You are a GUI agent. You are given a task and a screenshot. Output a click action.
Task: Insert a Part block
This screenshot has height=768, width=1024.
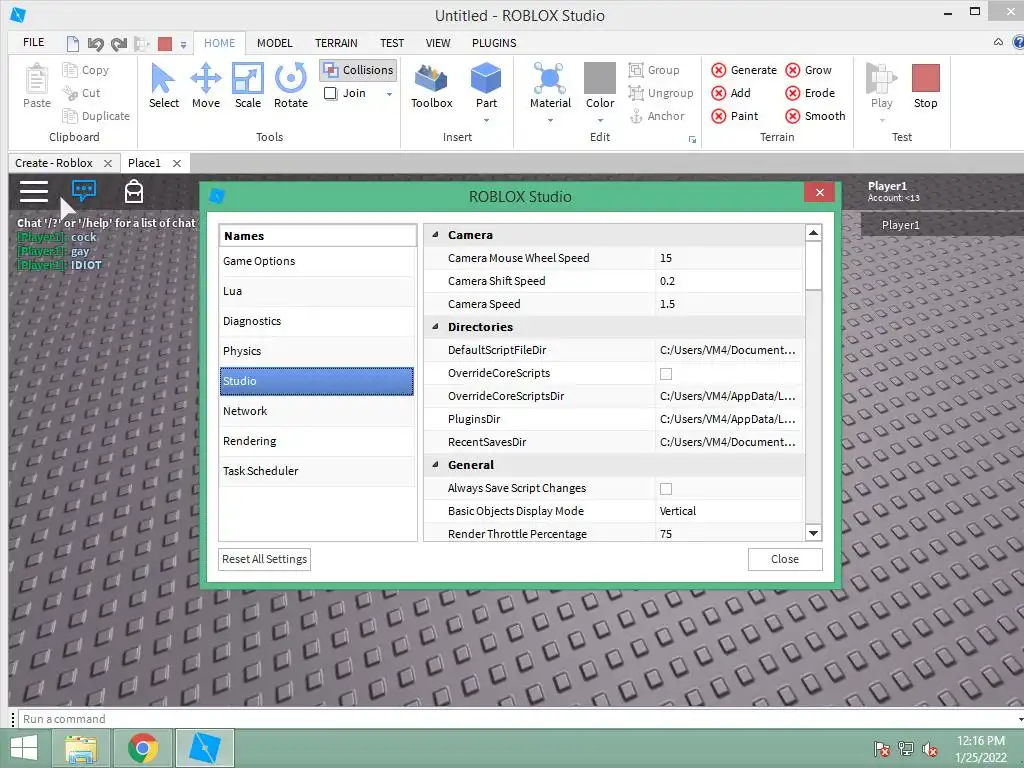pos(486,78)
